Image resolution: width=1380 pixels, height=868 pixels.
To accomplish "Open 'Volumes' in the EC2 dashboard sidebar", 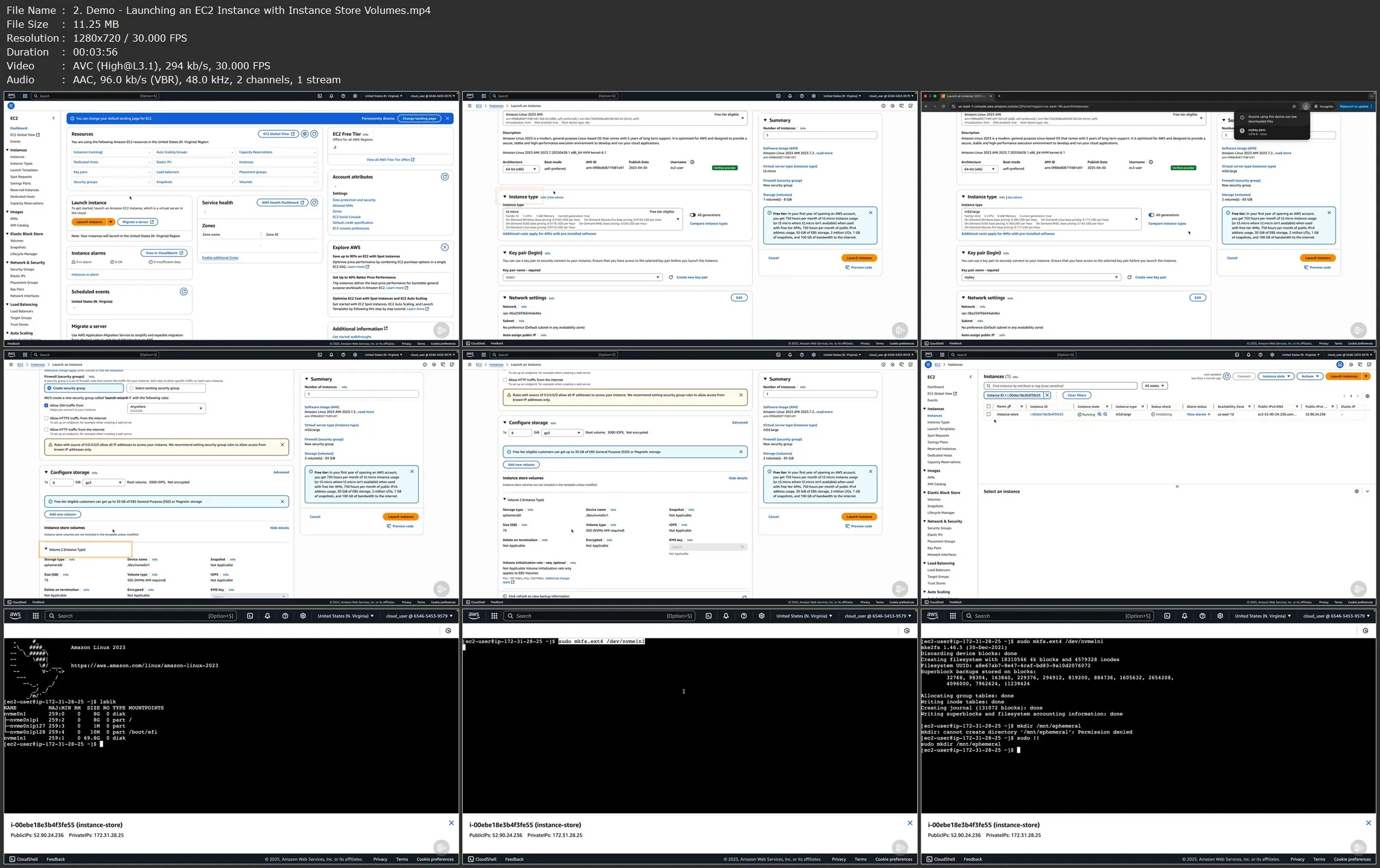I will pos(17,241).
